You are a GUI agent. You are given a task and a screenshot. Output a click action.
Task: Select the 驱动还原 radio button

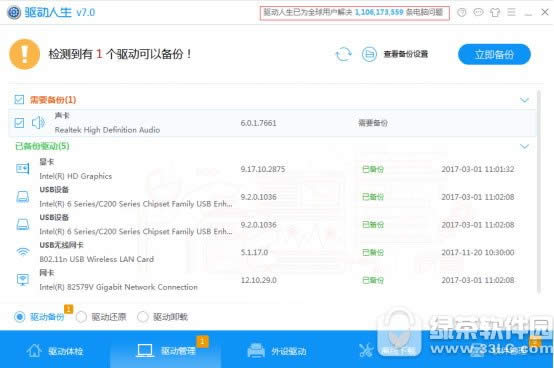(81, 317)
